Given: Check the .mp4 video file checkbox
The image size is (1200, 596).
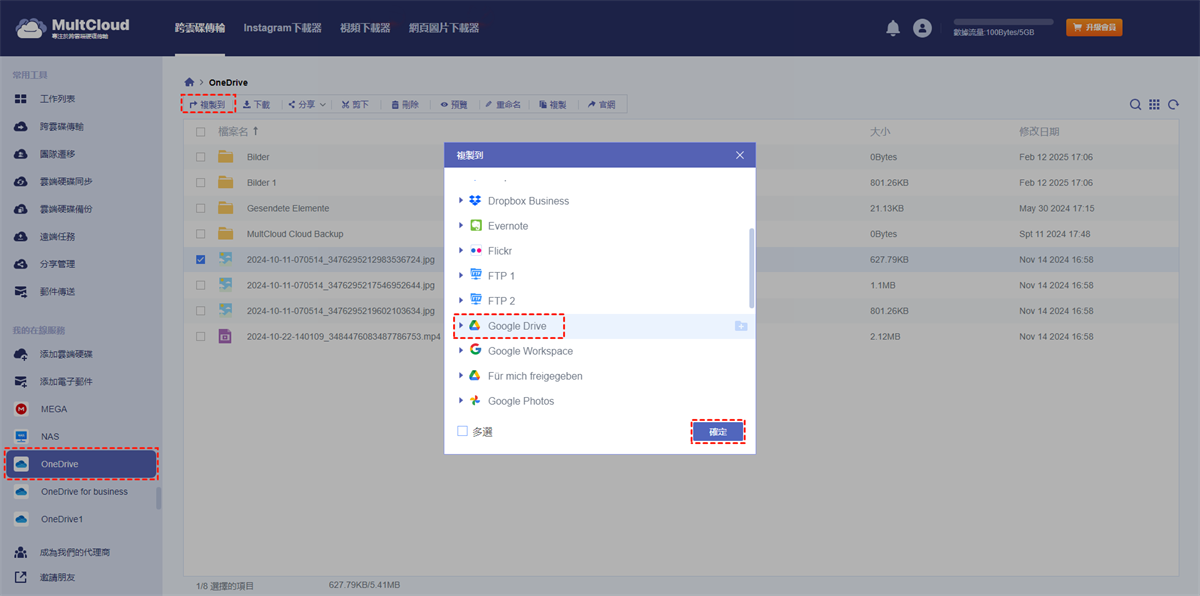Looking at the screenshot, I should pos(201,337).
